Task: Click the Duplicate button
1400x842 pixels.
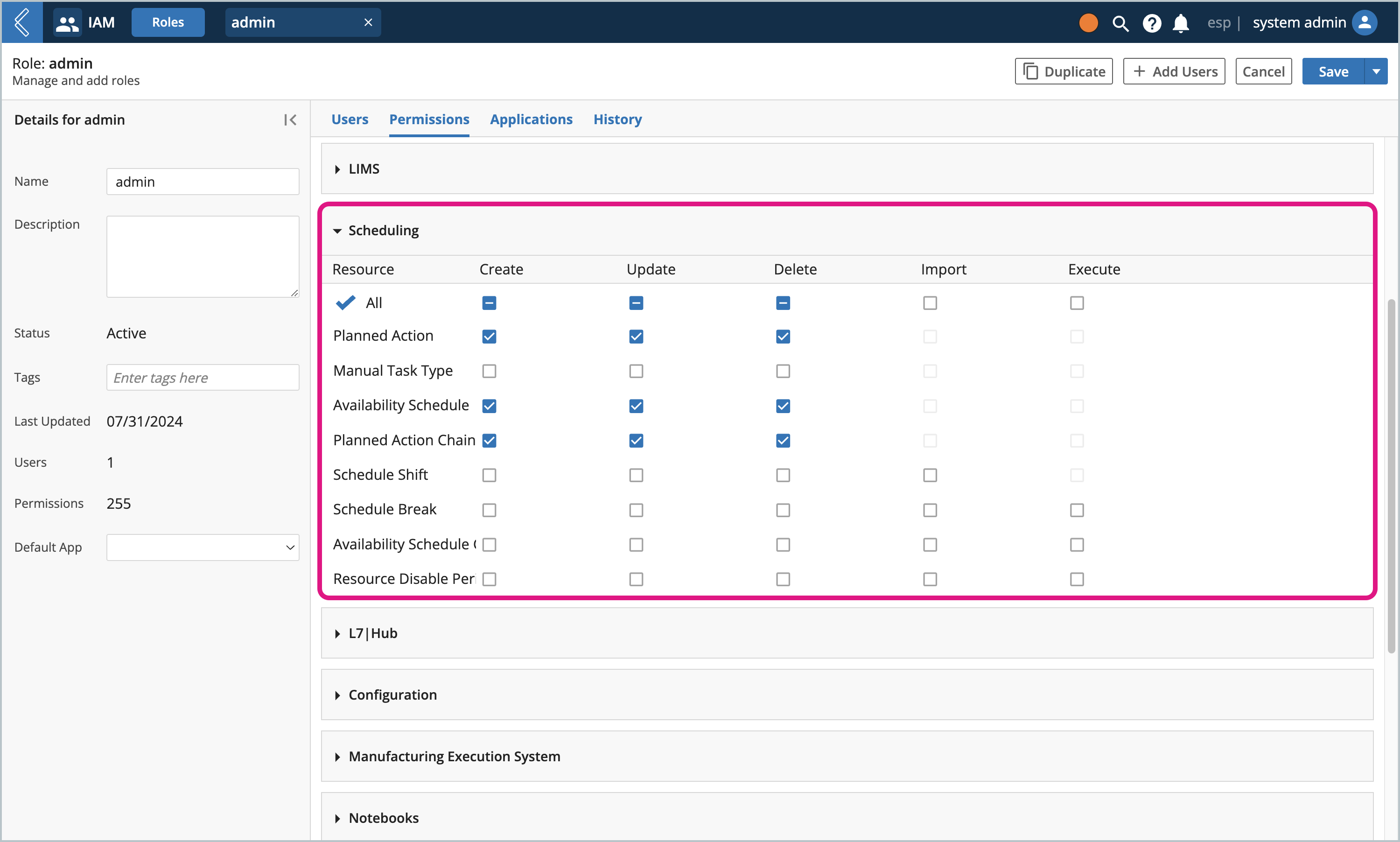Action: 1064,71
